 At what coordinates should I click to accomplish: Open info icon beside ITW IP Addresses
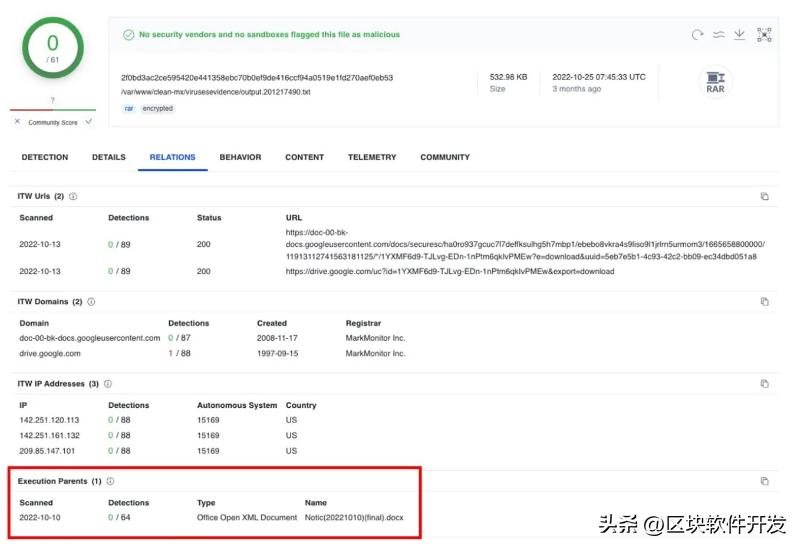coord(108,383)
